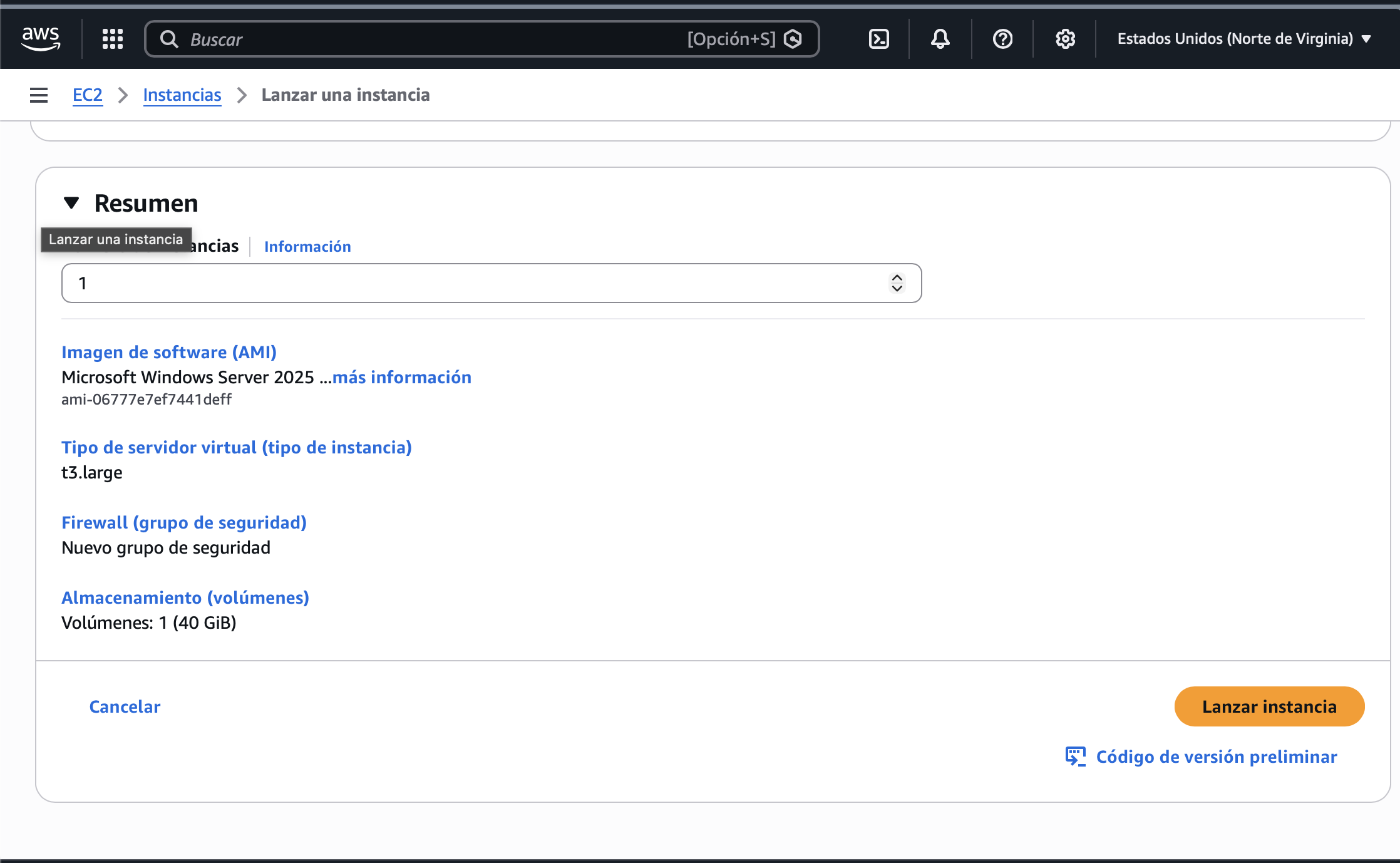This screenshot has width=1400, height=863.
Task: Open help question mark icon
Action: [x=1002, y=39]
